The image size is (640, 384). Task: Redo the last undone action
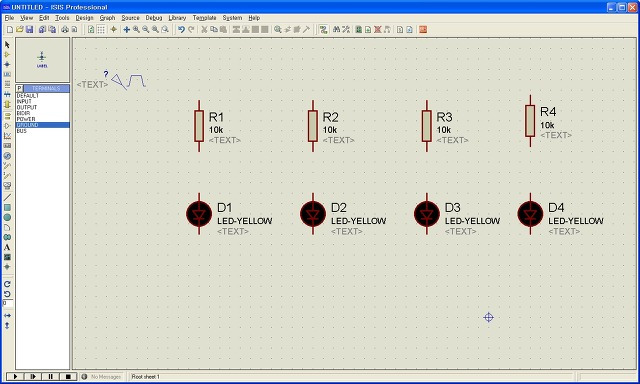pos(191,29)
